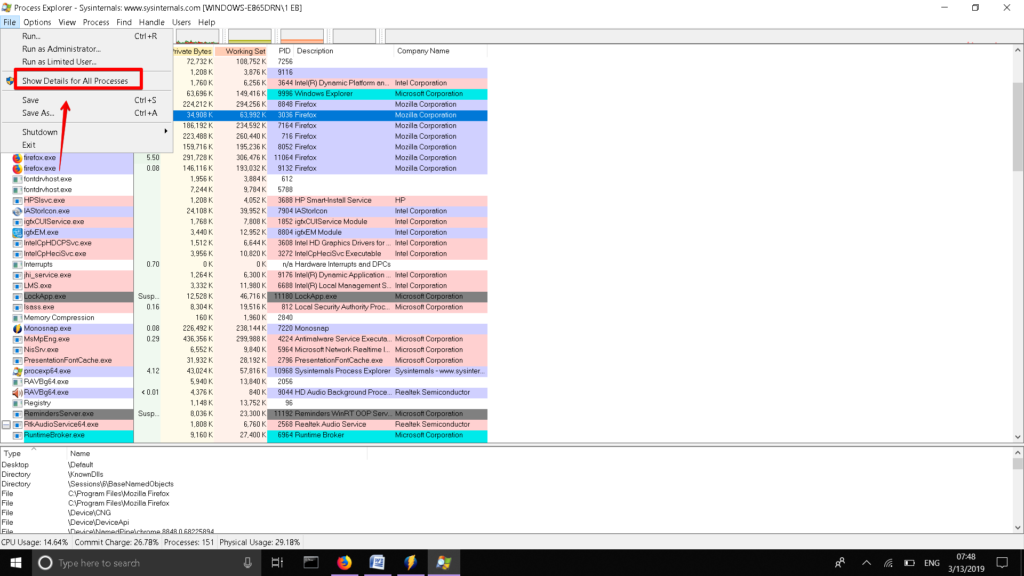Screen dimensions: 1024x576
Task: Choose Save from the File menu
Action: tap(87, 101)
